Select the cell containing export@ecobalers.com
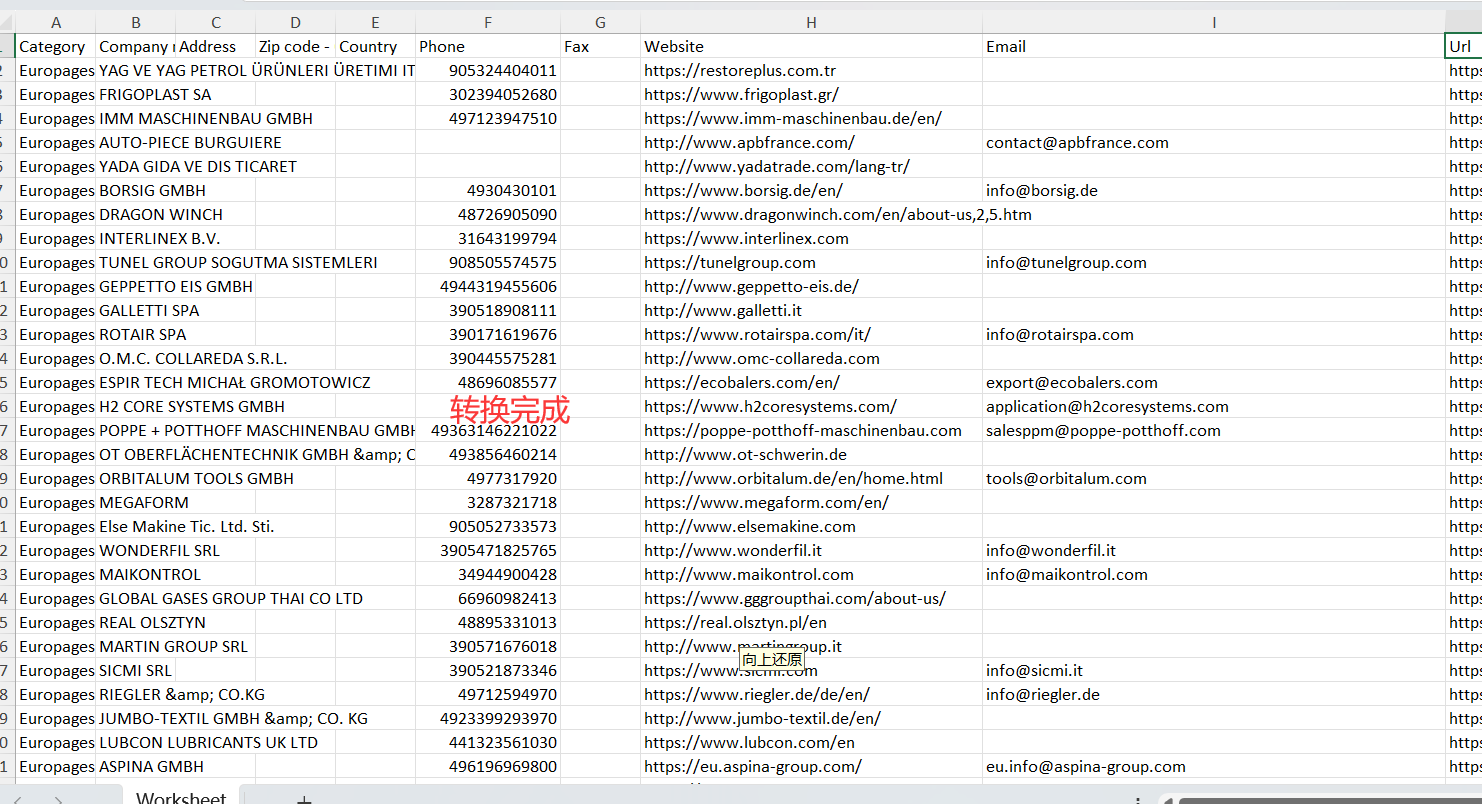Screen dimensions: 1482x804 pos(1071,382)
